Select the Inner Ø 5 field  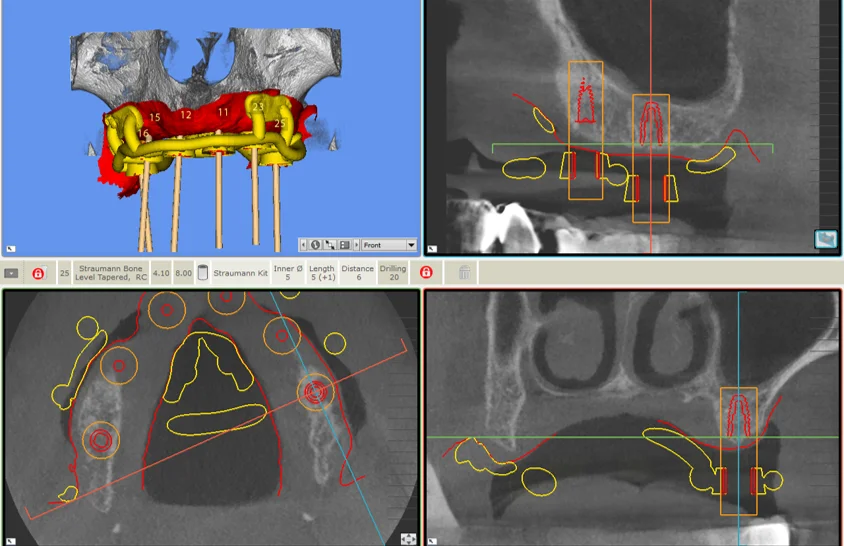click(288, 273)
